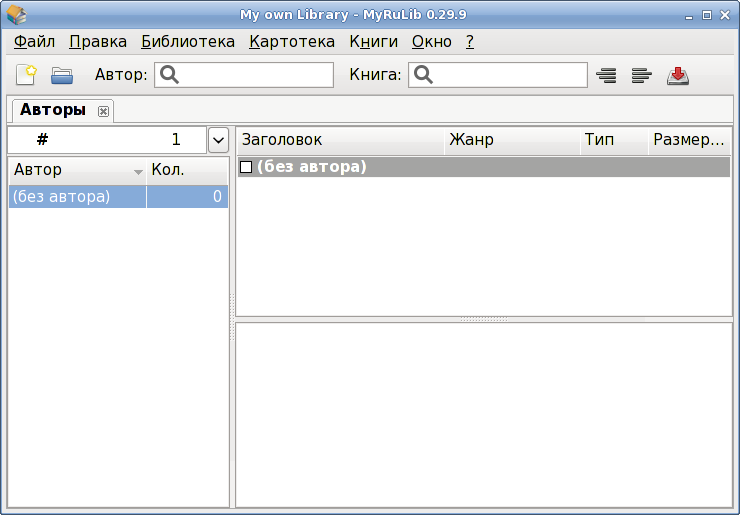Click the open folder toolbar icon
This screenshot has height=515, width=740.
coord(63,75)
